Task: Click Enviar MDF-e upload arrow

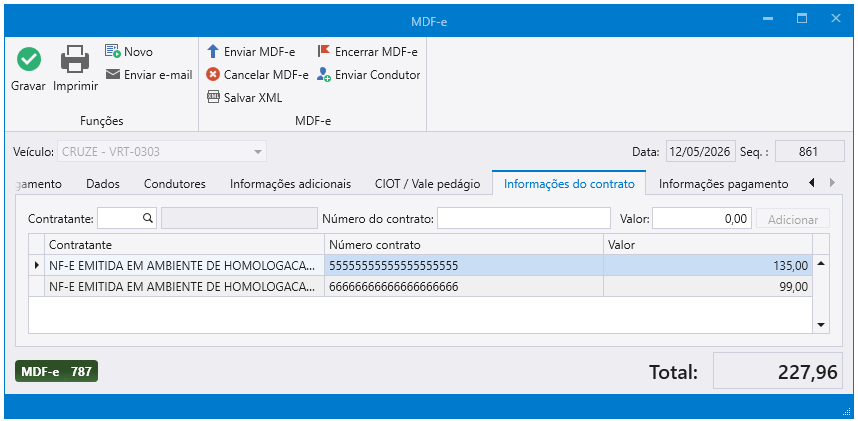Action: click(x=251, y=52)
